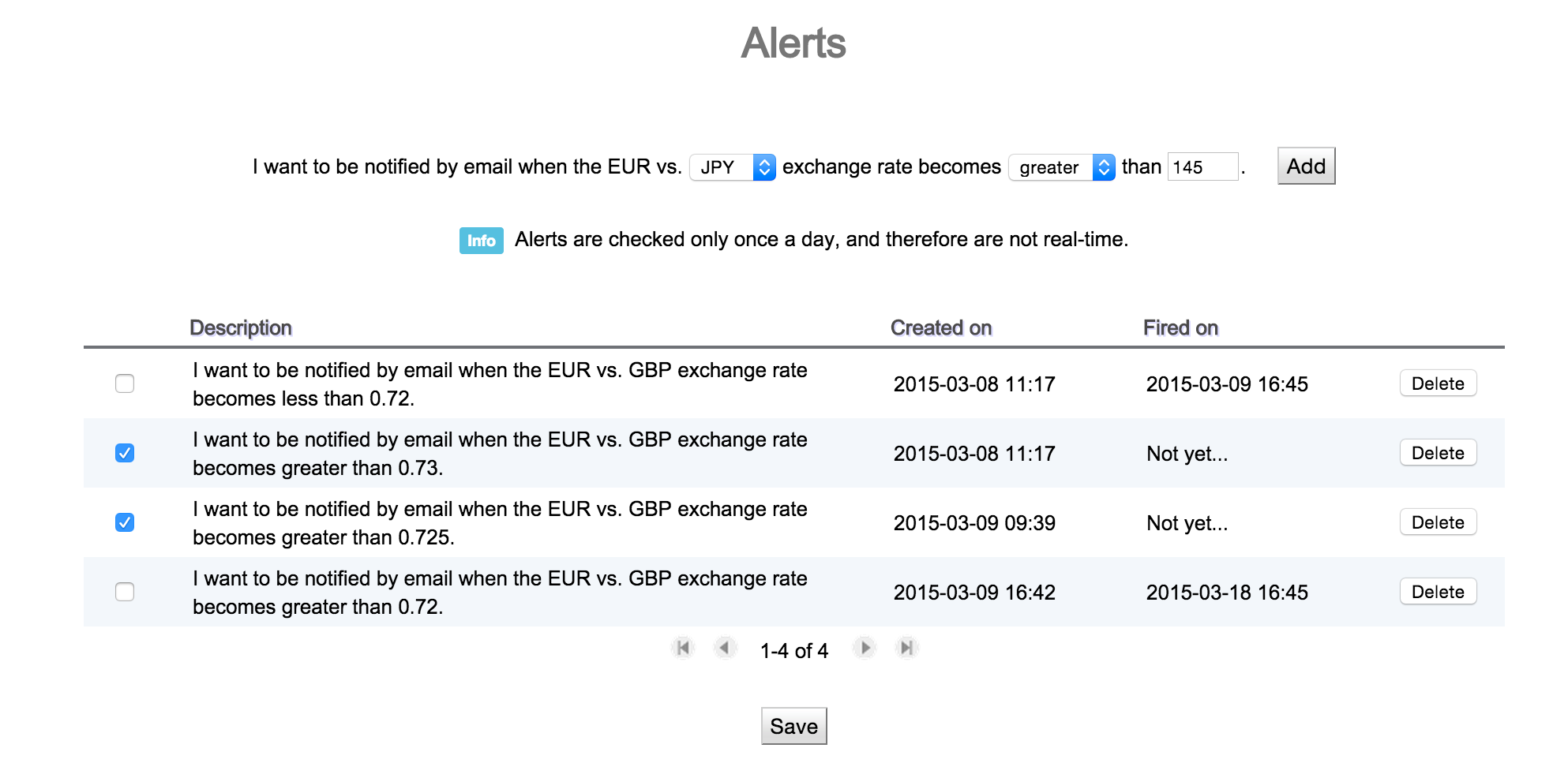This screenshot has width=1568, height=778.
Task: Go to next page of alerts
Action: (x=865, y=648)
